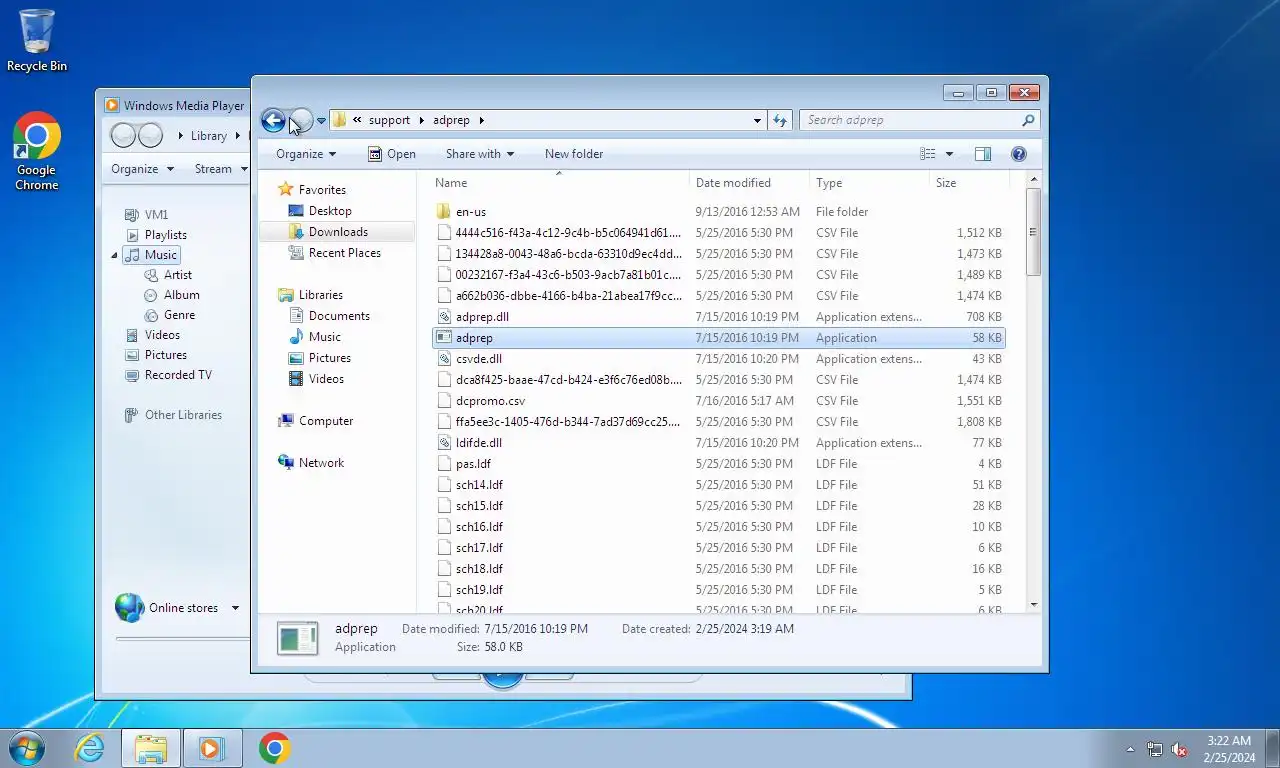Image resolution: width=1280 pixels, height=768 pixels.
Task: Select the sch17.ldf file
Action: coord(718,548)
